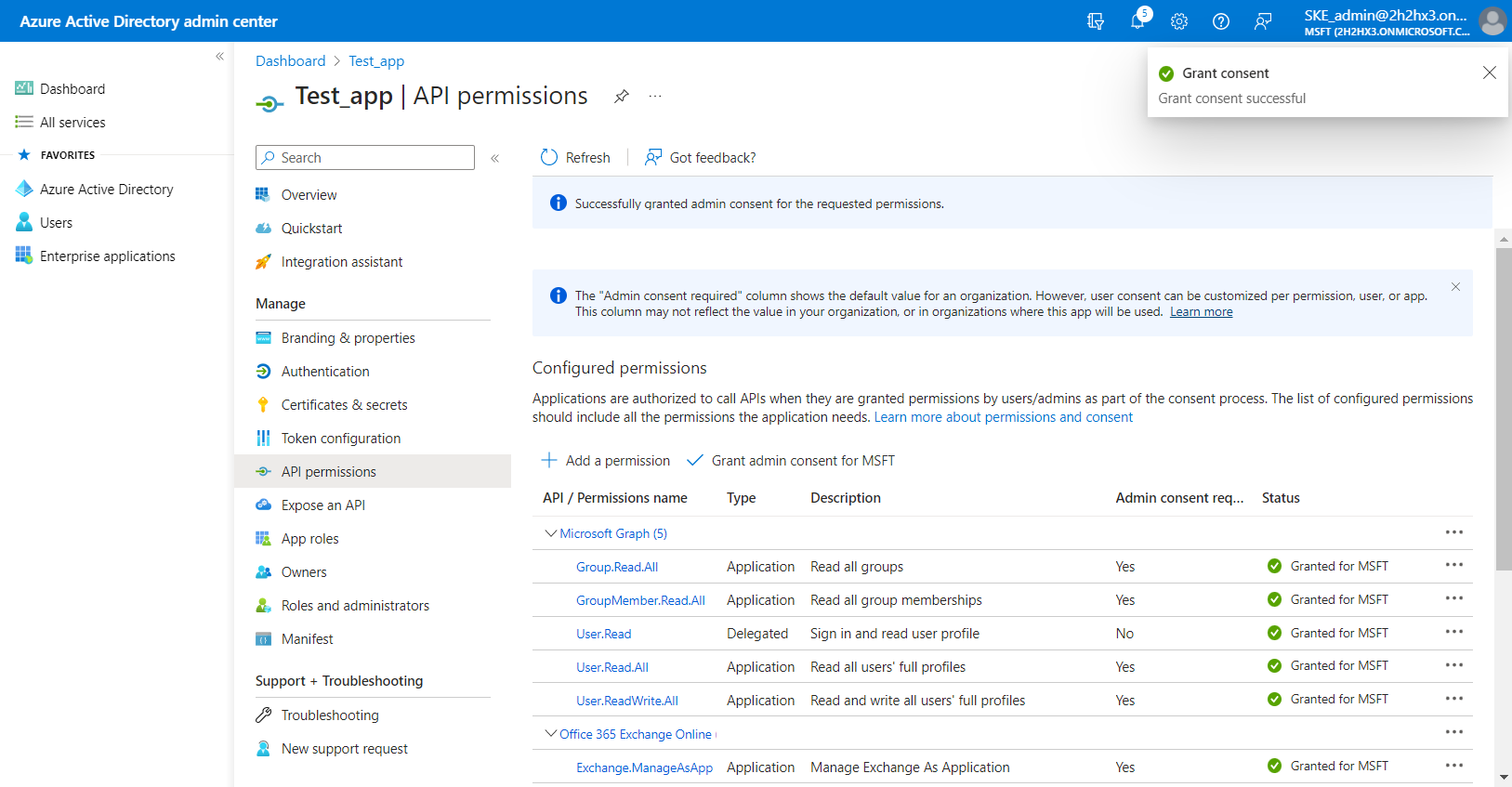Screen dimensions: 1512x787
Task: Click the resource menu Search box
Action: tap(365, 158)
